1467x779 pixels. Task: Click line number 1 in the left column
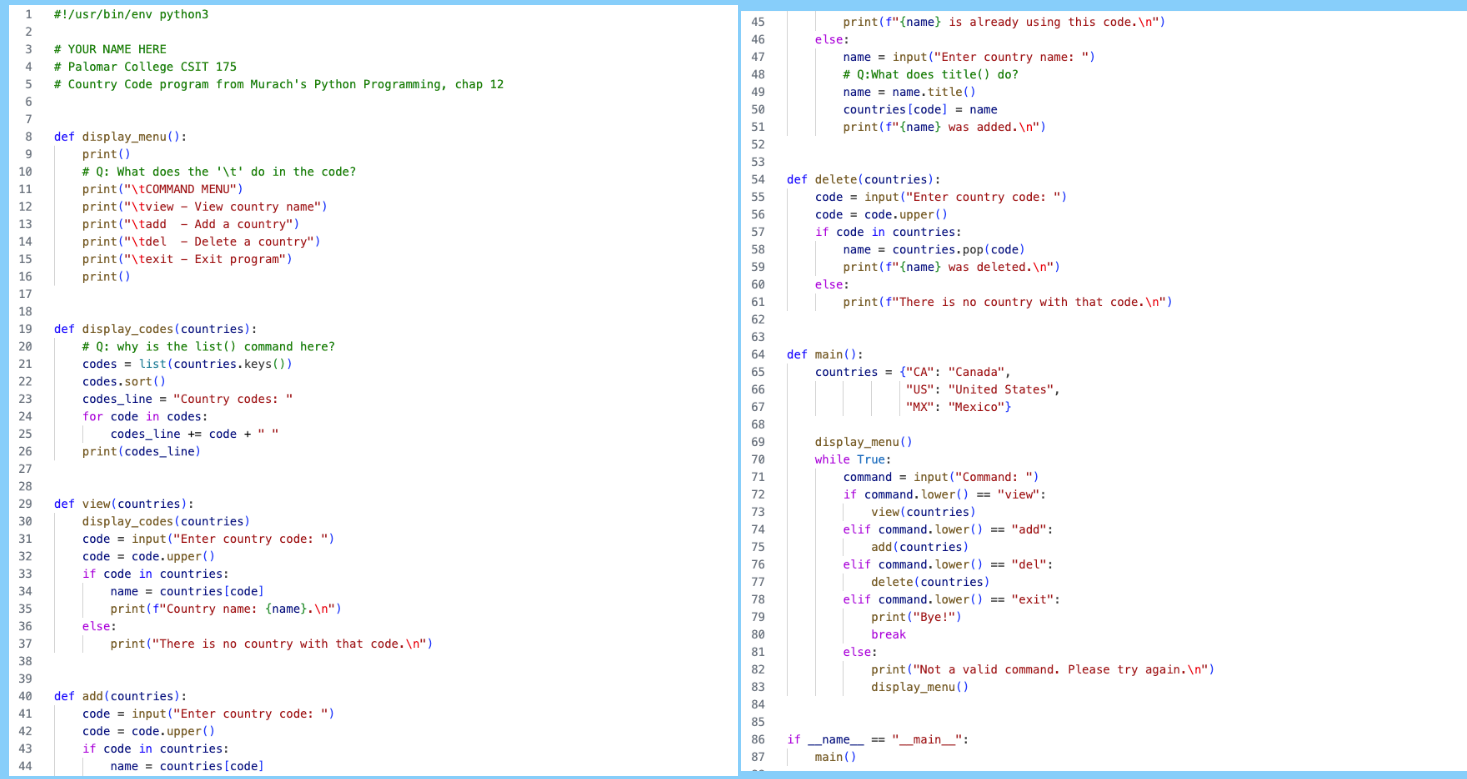(x=28, y=14)
